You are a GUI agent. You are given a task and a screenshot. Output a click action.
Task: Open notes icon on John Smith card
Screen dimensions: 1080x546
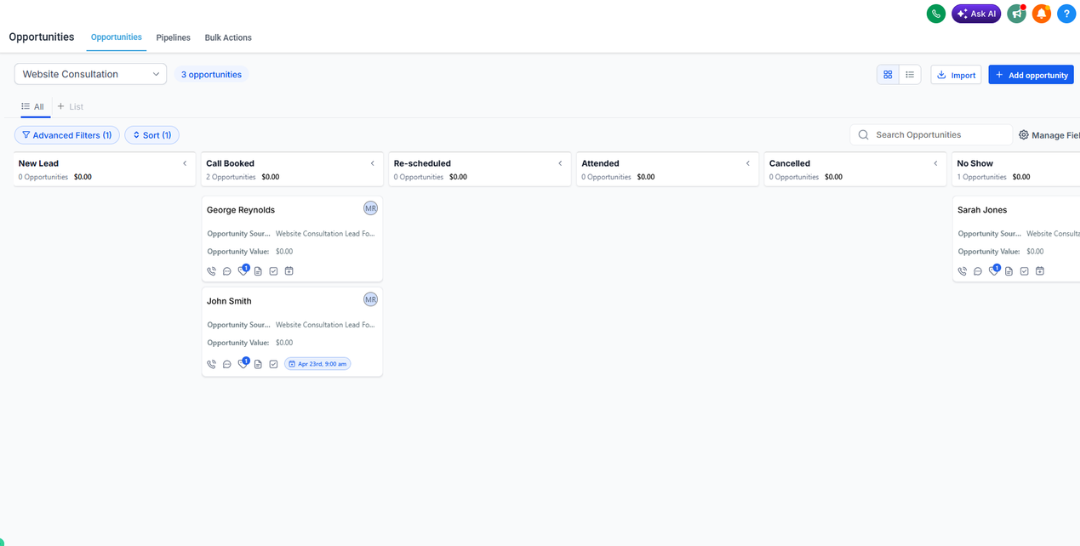point(258,364)
